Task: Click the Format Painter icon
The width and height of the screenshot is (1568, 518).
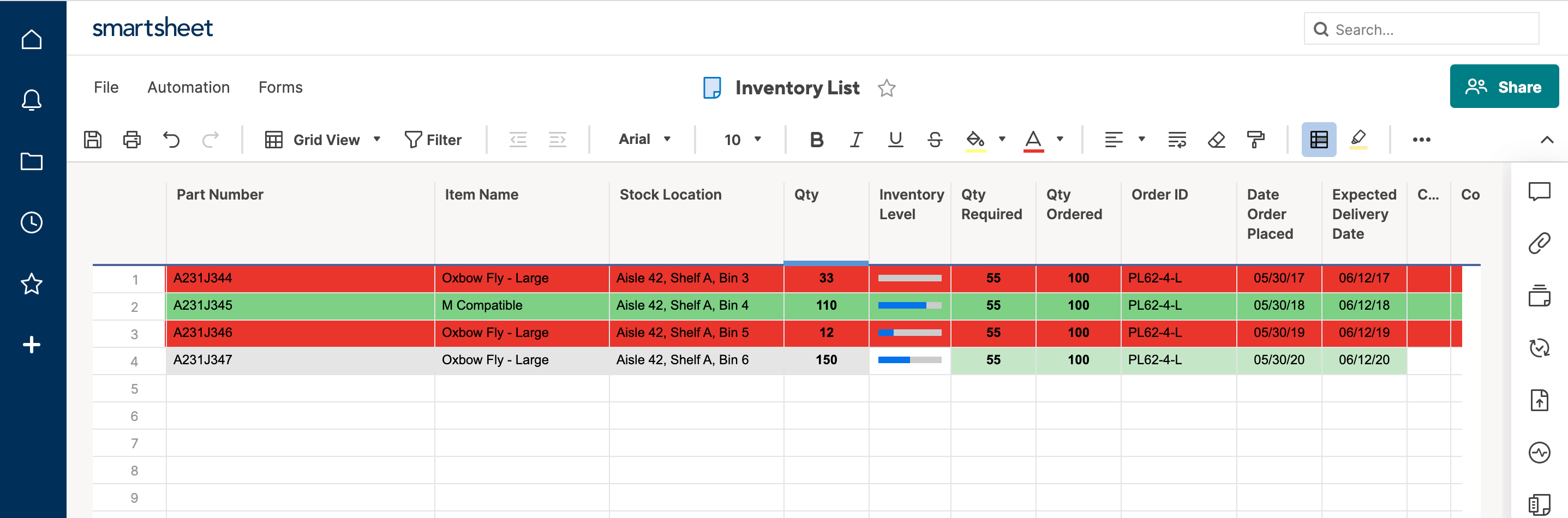Action: 1255,140
